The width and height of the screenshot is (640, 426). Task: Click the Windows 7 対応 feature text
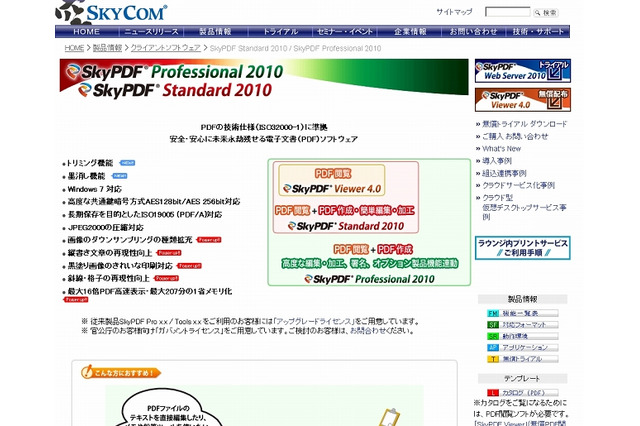tap(95, 189)
